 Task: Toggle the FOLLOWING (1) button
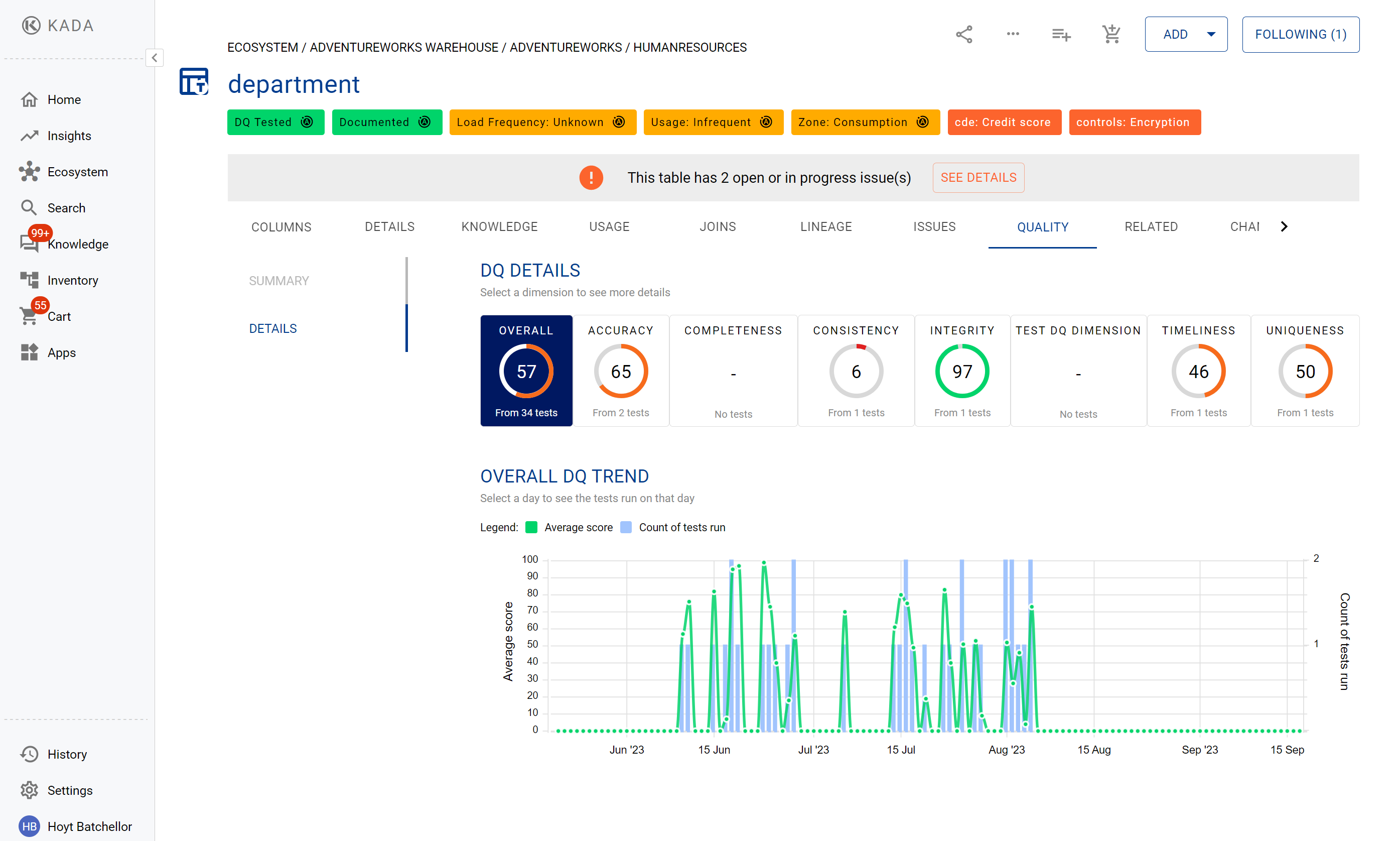click(x=1300, y=35)
